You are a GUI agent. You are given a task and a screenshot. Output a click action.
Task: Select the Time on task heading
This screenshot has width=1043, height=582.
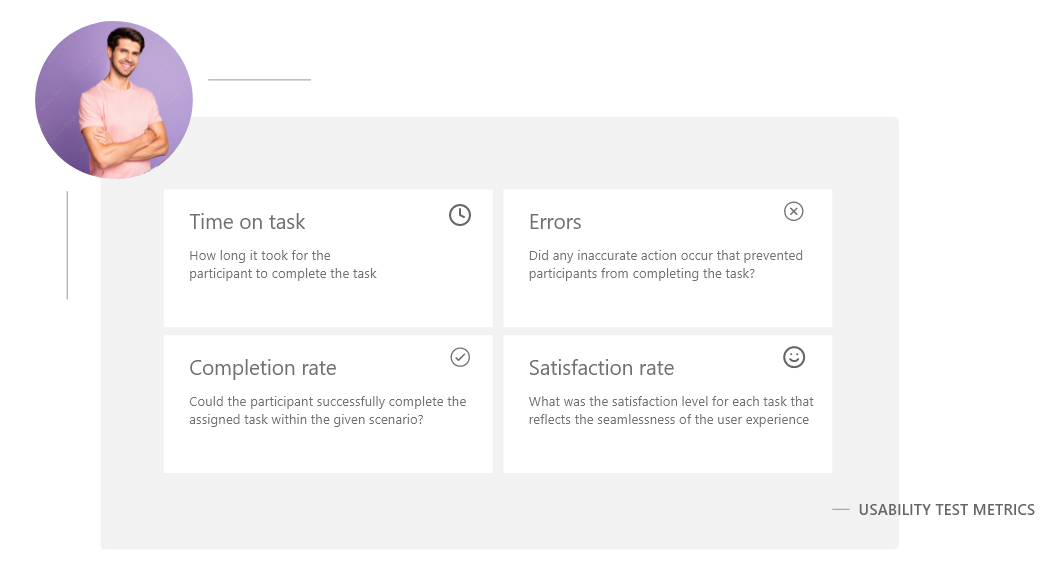click(x=247, y=221)
